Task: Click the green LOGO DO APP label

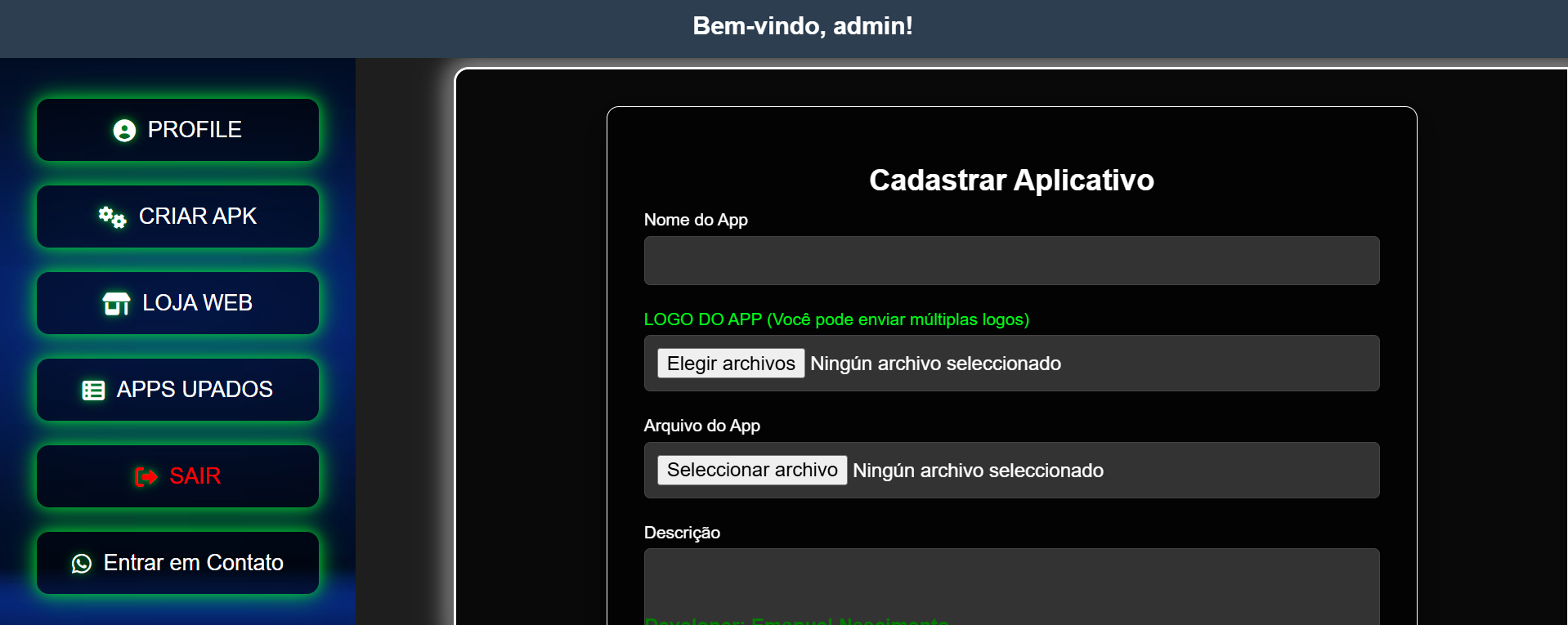Action: (x=836, y=319)
